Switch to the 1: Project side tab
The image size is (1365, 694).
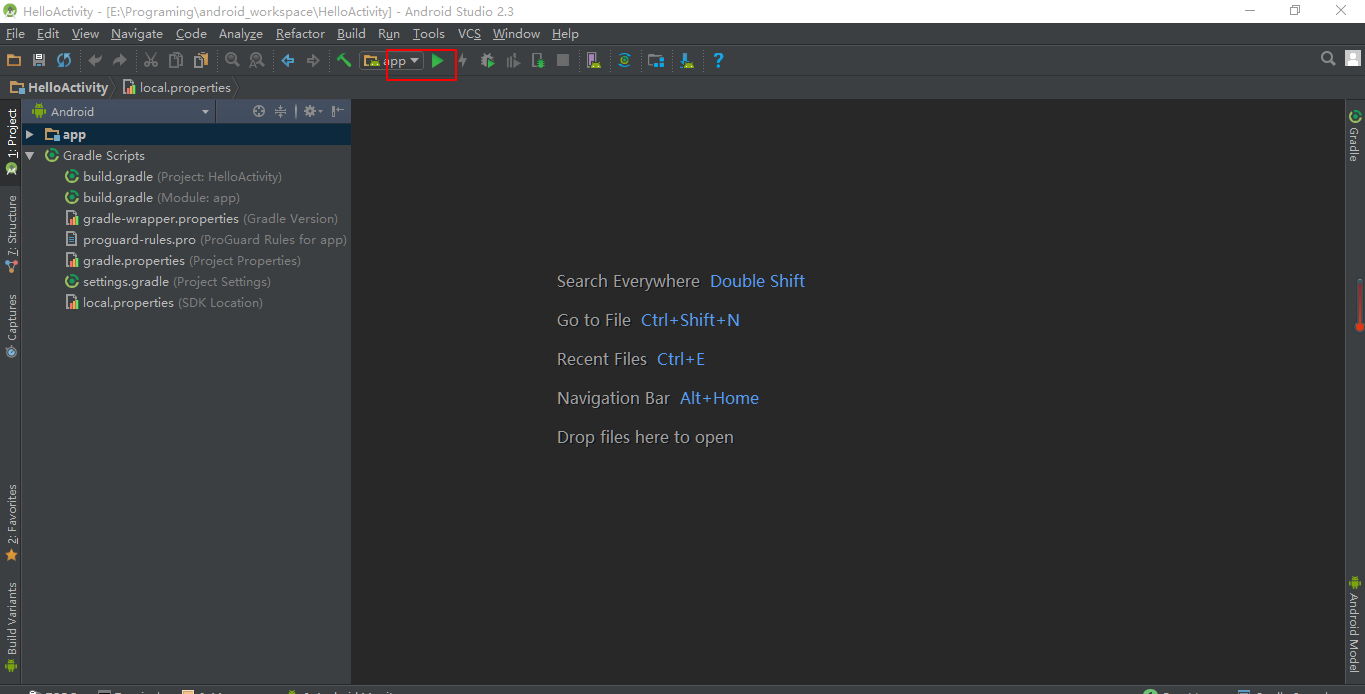pos(11,141)
